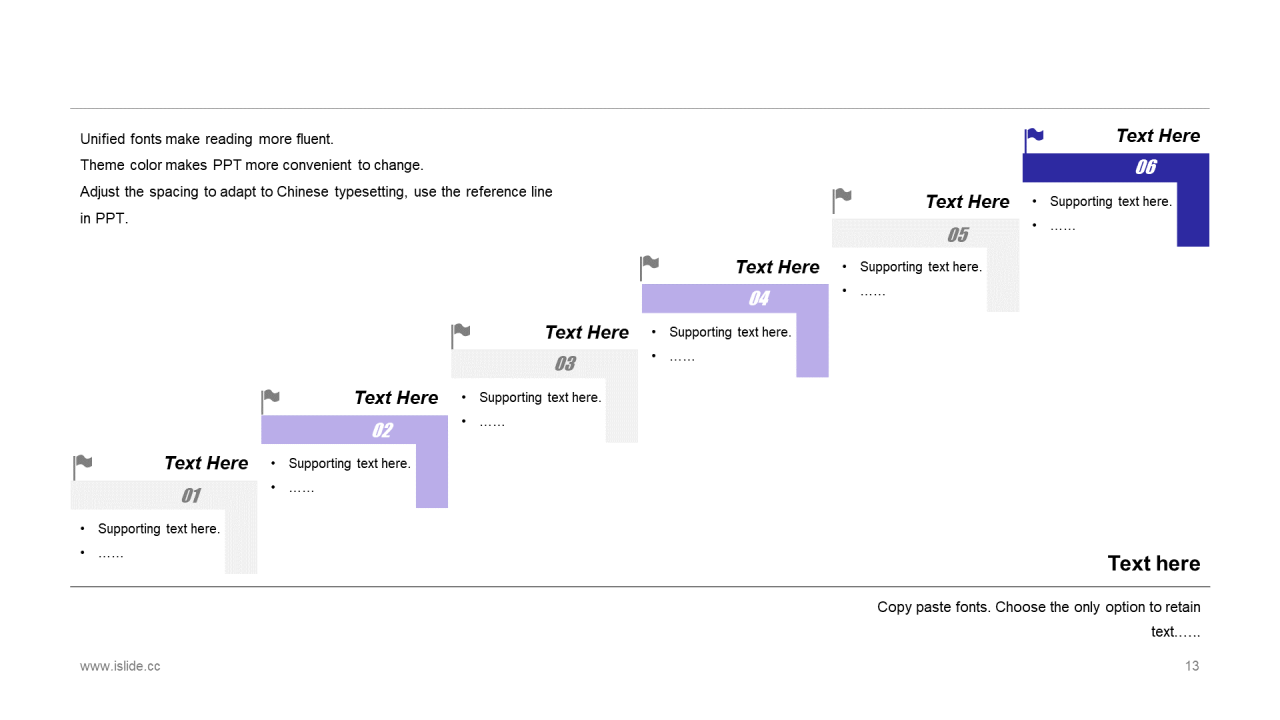Select 'Text Here' title above step 06
This screenshot has height=720, width=1280.
tap(1158, 136)
